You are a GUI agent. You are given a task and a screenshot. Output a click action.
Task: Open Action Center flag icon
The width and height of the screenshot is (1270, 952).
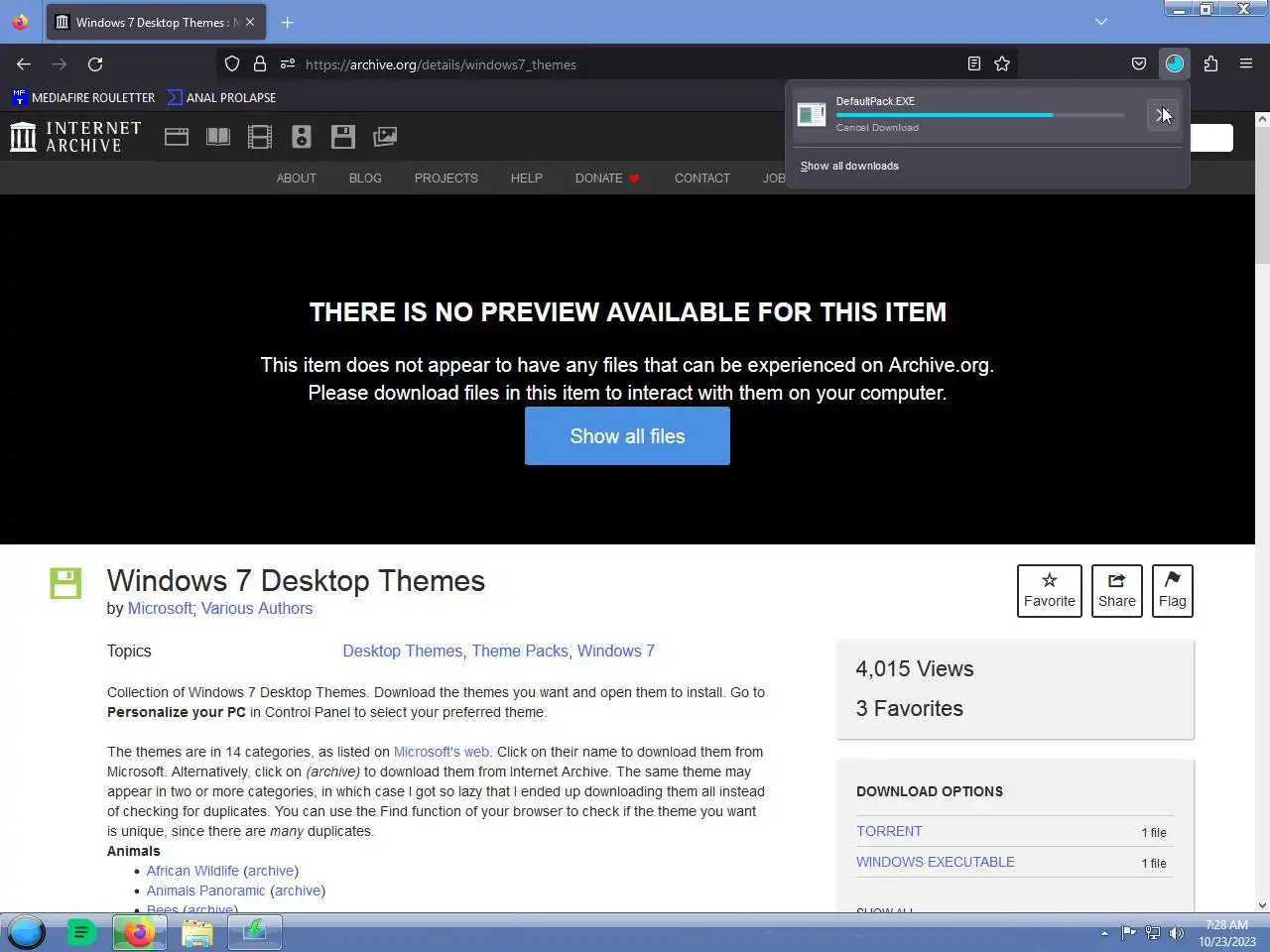pyautogui.click(x=1128, y=932)
